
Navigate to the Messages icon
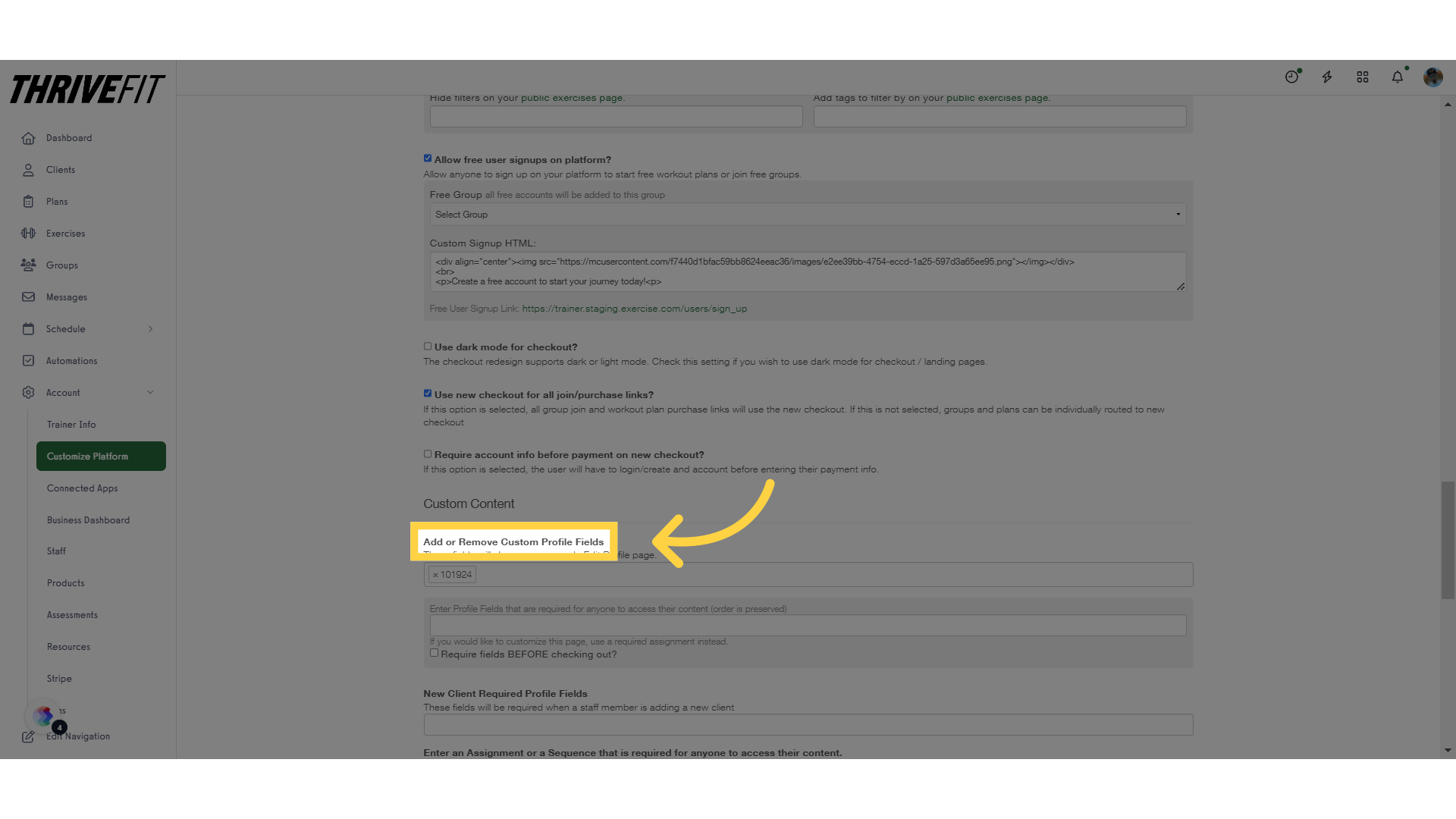coord(27,297)
